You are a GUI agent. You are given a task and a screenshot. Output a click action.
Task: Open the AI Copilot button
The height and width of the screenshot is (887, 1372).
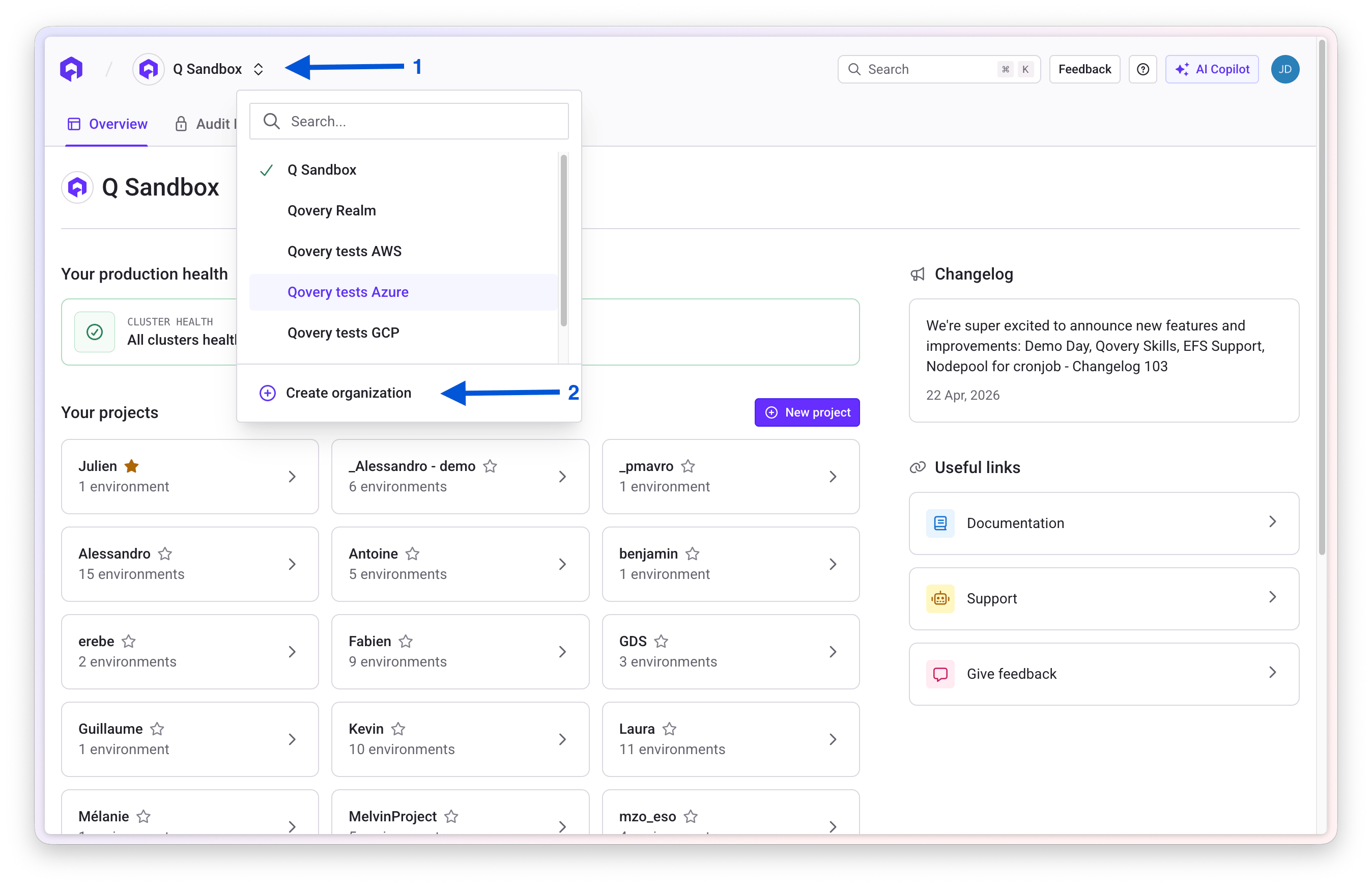[x=1212, y=69]
